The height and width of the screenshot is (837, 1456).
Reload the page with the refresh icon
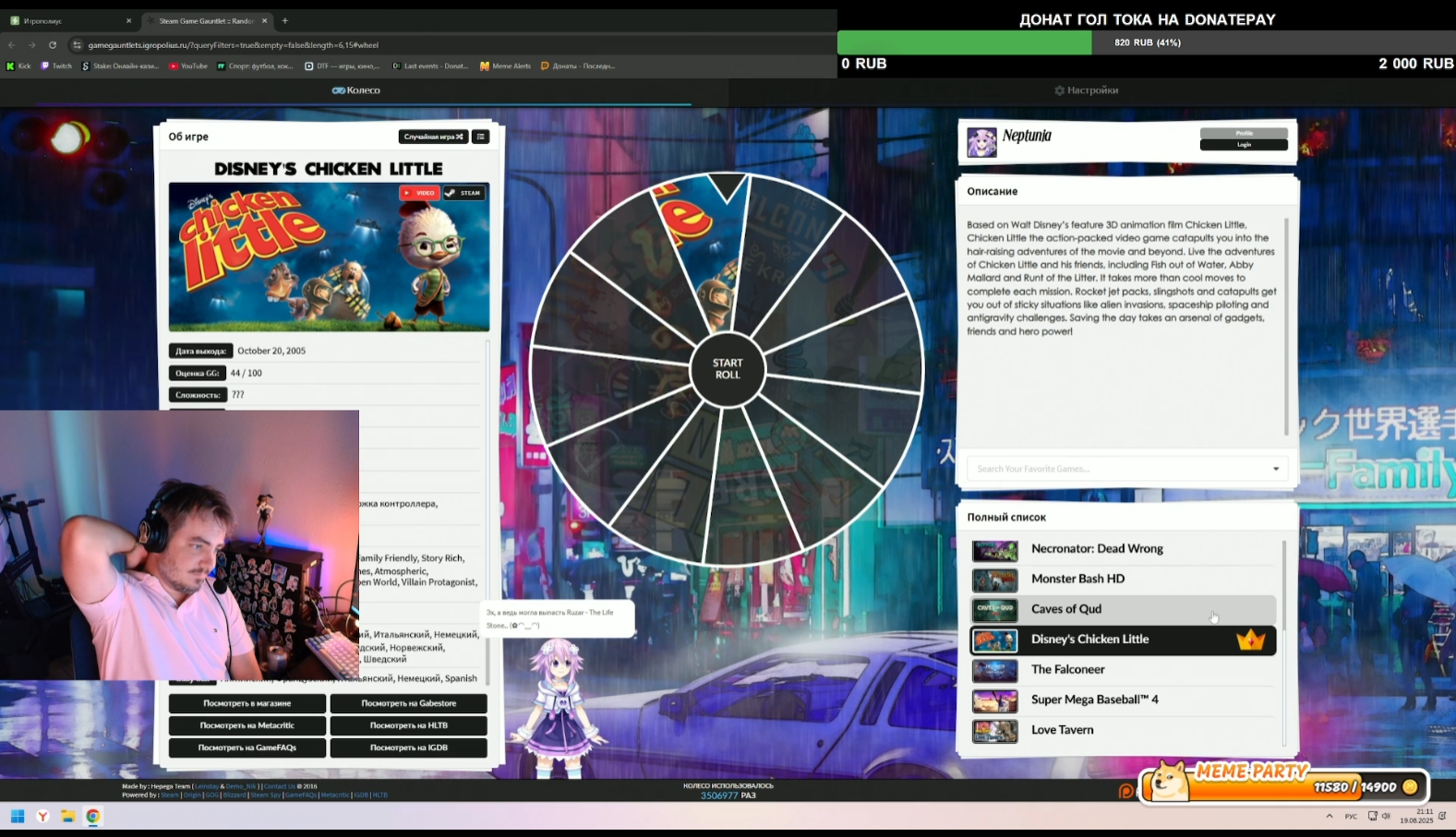53,45
